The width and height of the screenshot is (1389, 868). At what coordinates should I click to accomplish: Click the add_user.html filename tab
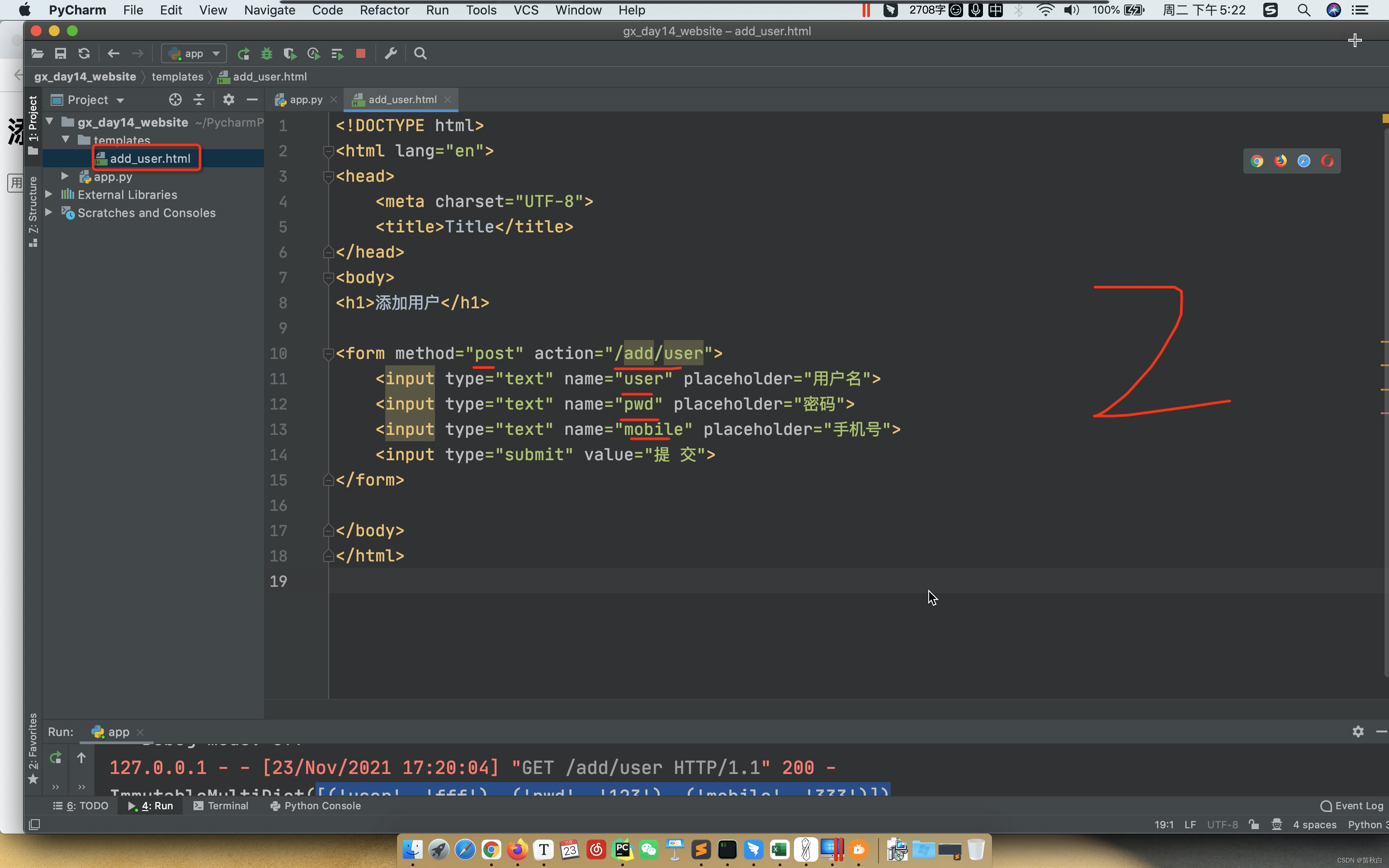(401, 99)
